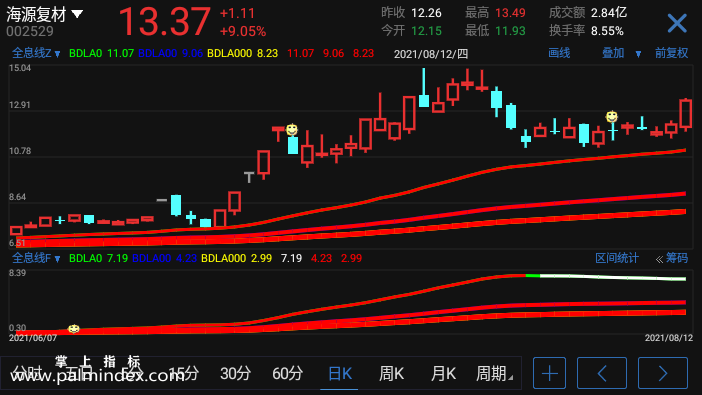
Task: Switch to the 周K tab
Action: coord(391,373)
